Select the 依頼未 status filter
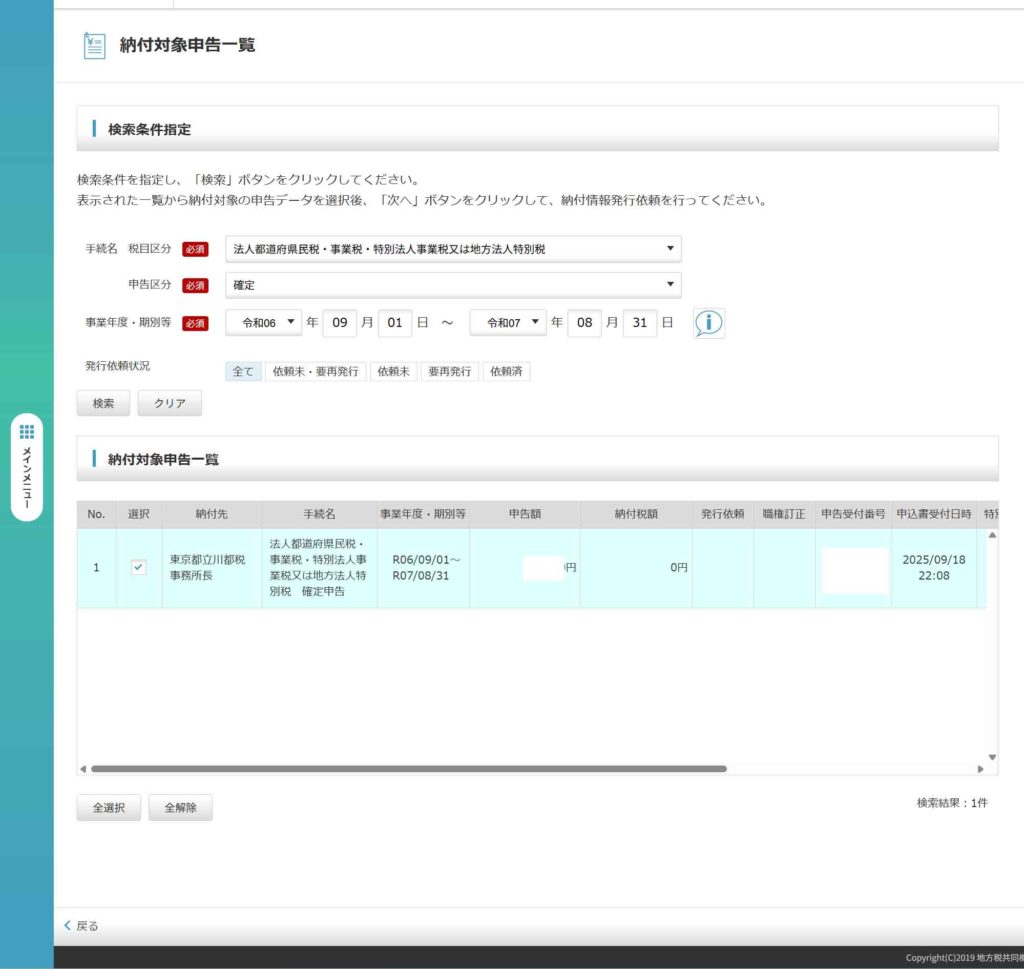This screenshot has height=969, width=1024. 393,371
